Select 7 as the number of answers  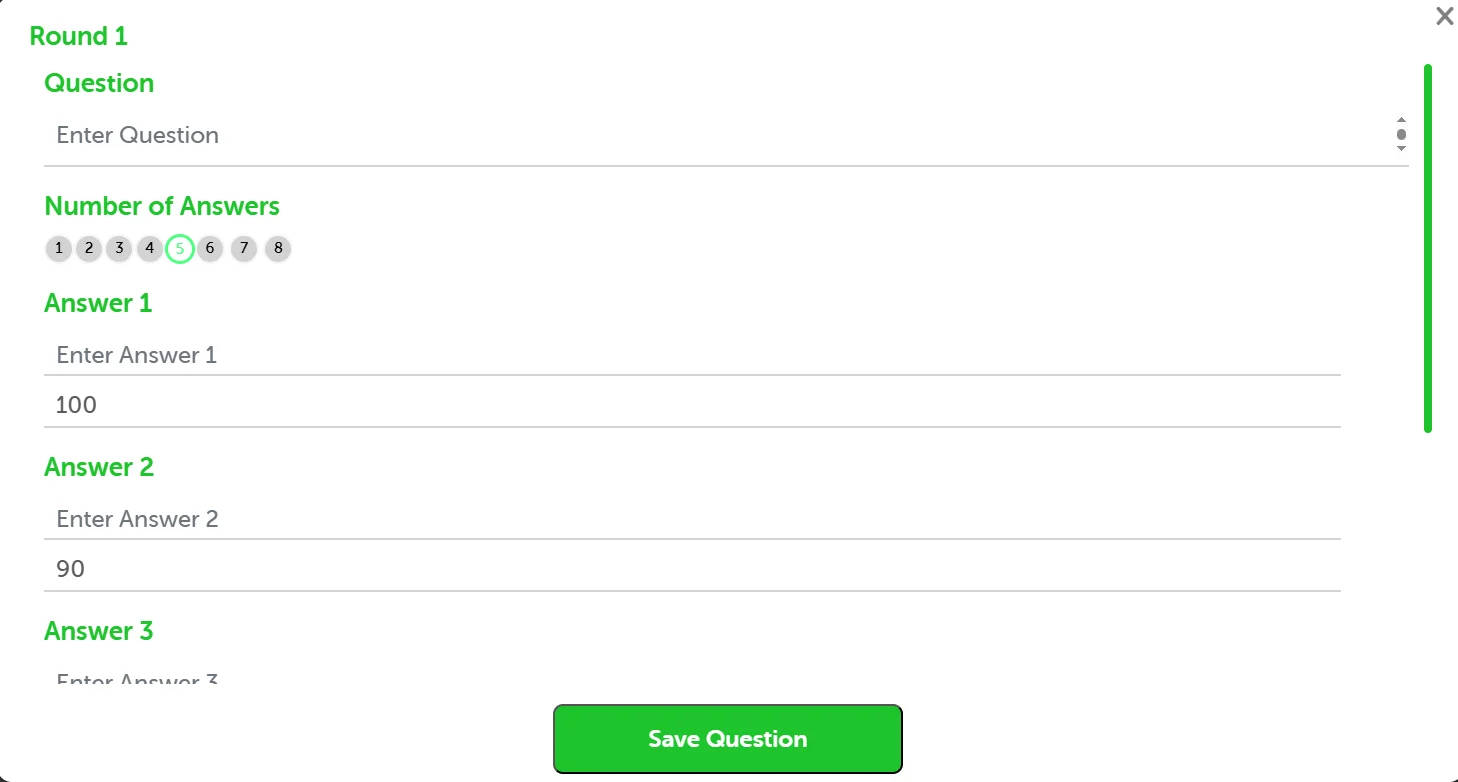coord(243,248)
